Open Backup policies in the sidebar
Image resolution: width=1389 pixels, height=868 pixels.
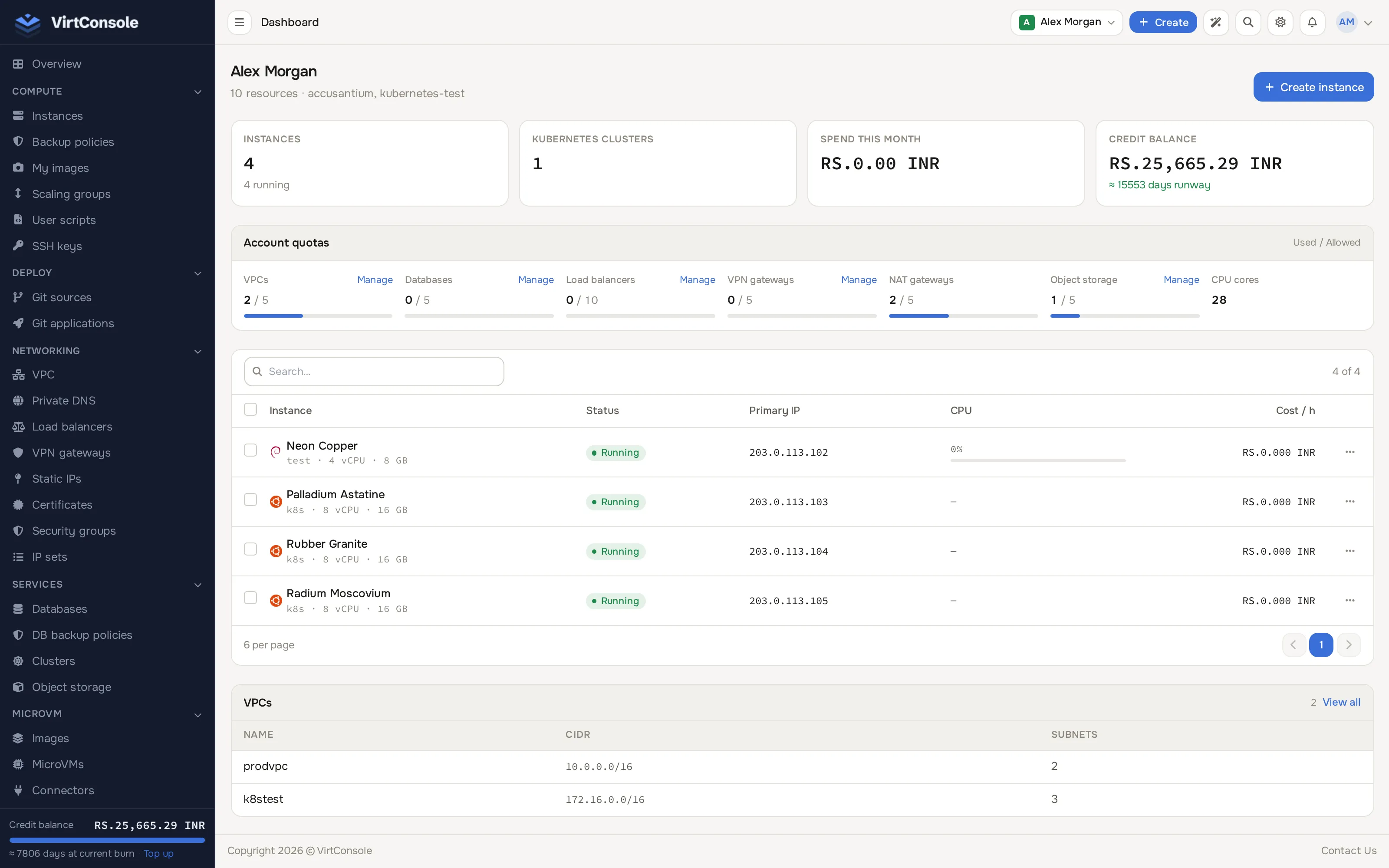(73, 142)
